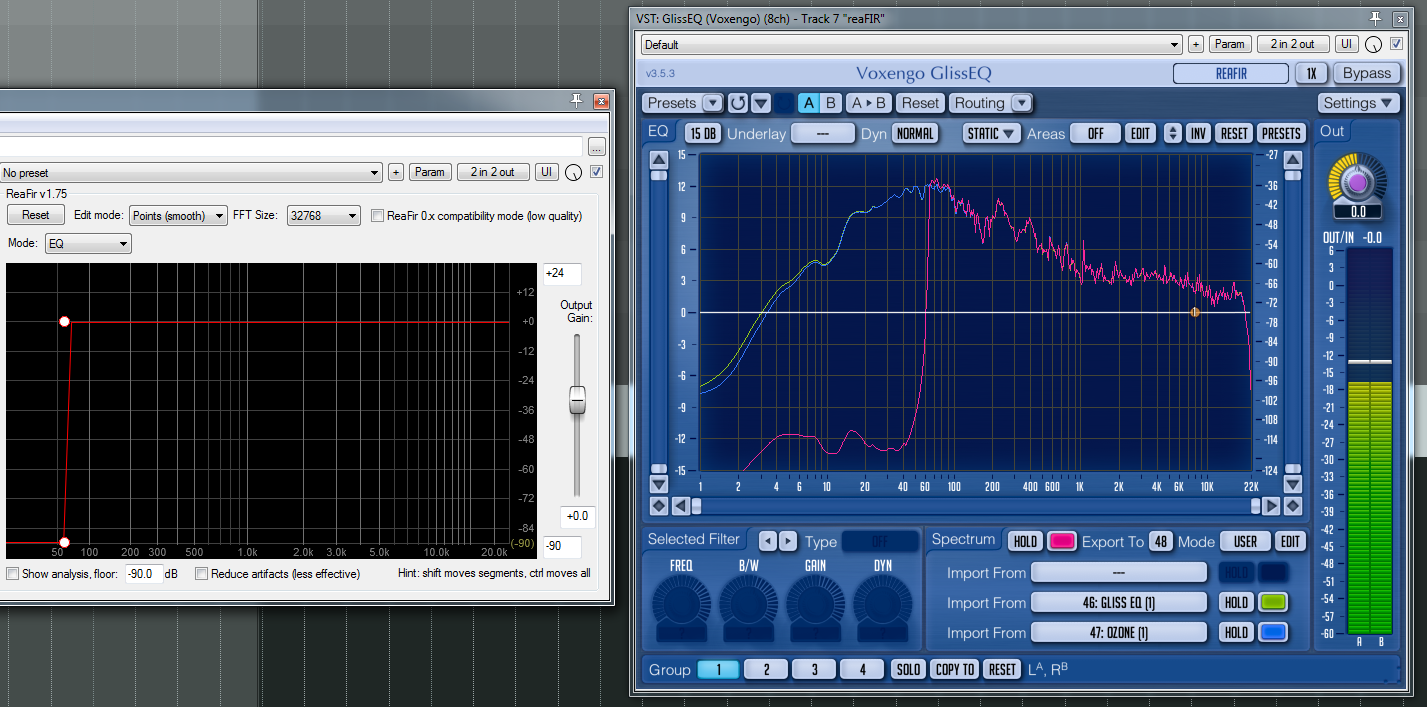Screen dimensions: 1427x707
Task: Pin the ReaFir window on top
Action: coord(576,100)
